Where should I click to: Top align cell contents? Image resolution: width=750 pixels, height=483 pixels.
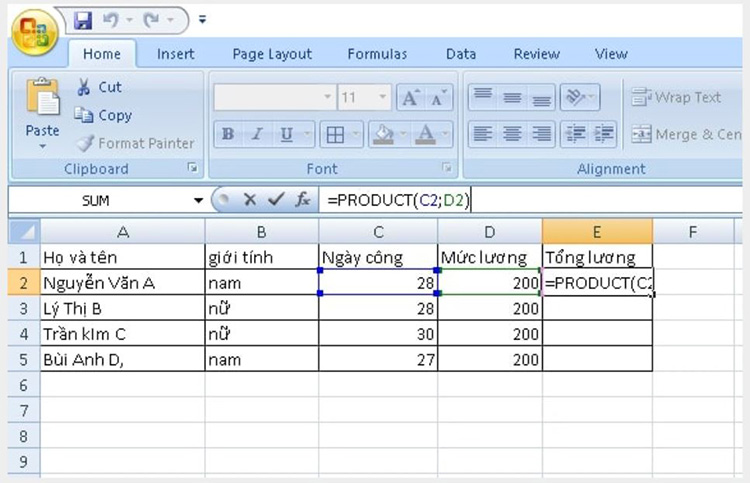pyautogui.click(x=483, y=98)
